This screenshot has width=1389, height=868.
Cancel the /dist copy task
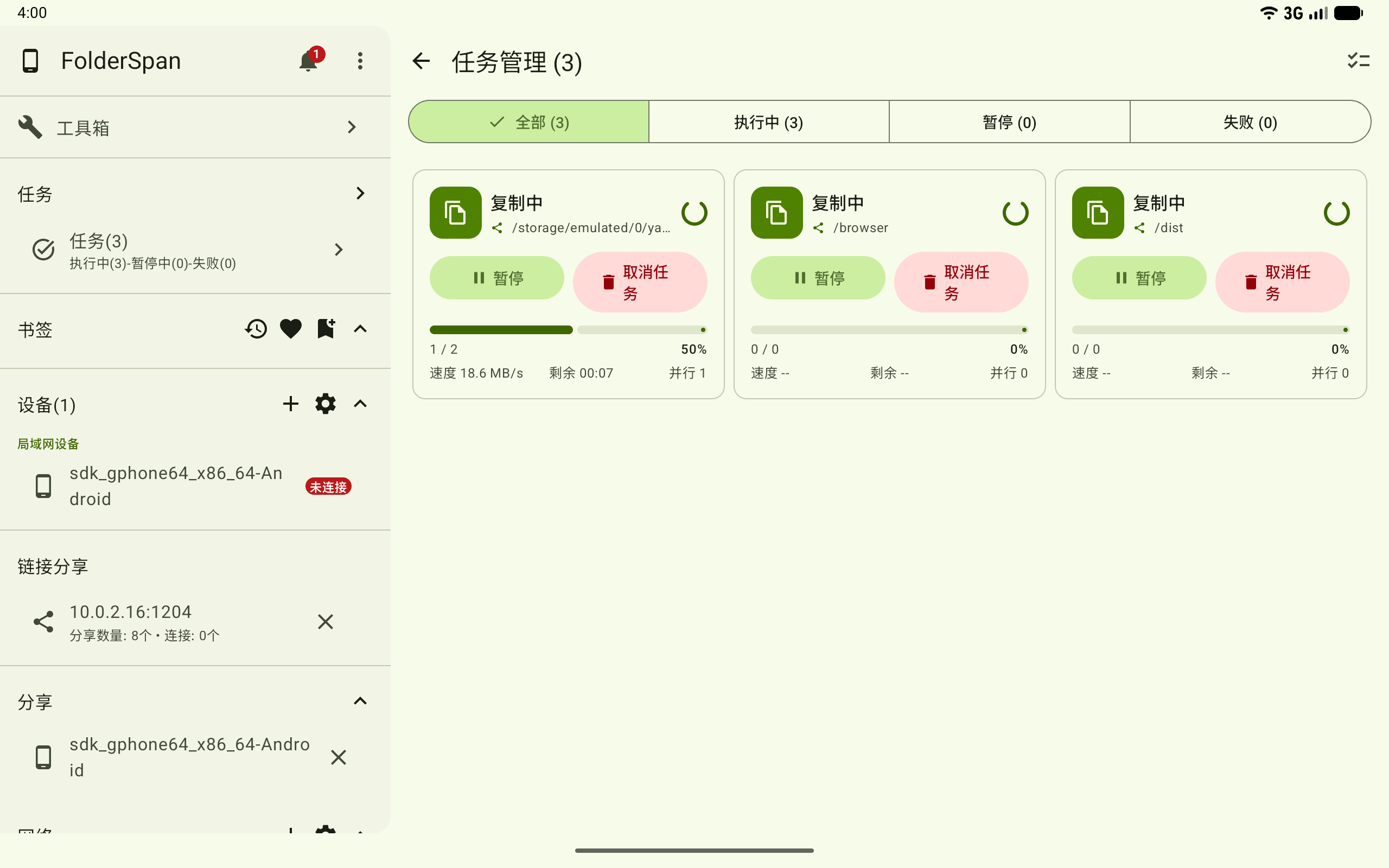coord(1282,282)
